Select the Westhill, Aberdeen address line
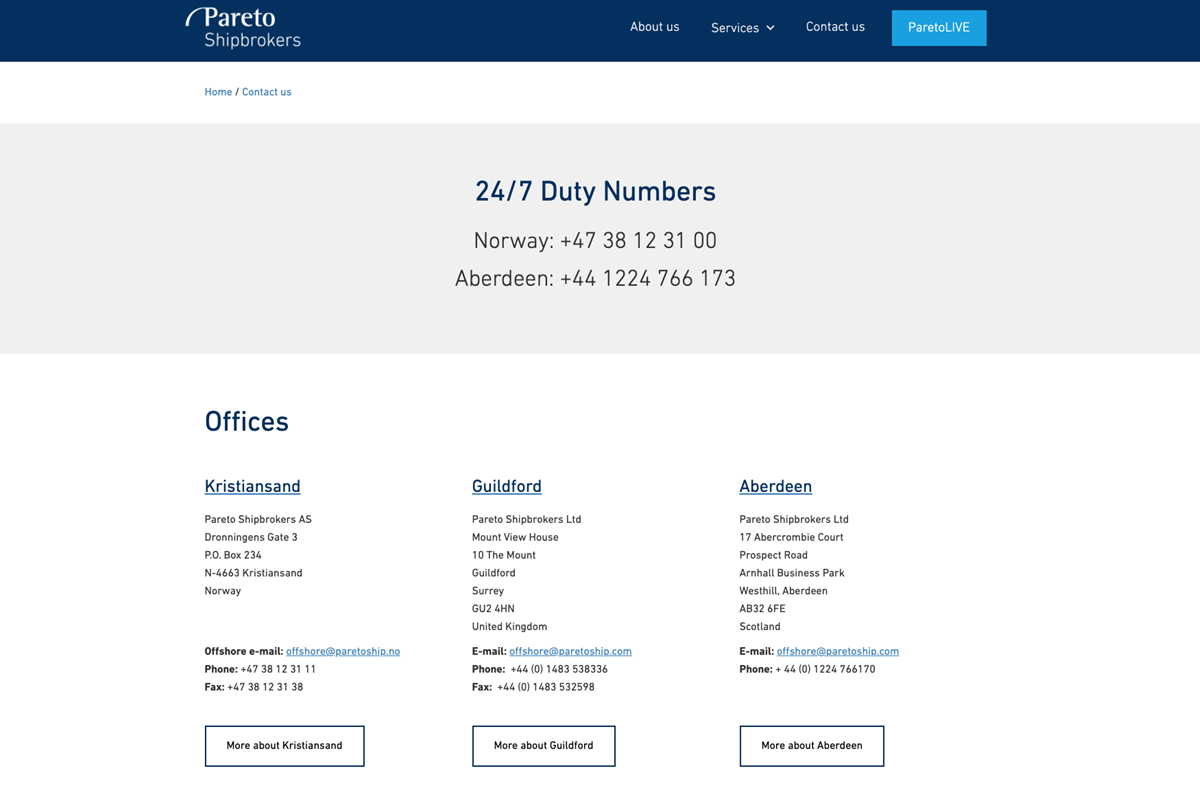The width and height of the screenshot is (1200, 800). click(x=784, y=592)
